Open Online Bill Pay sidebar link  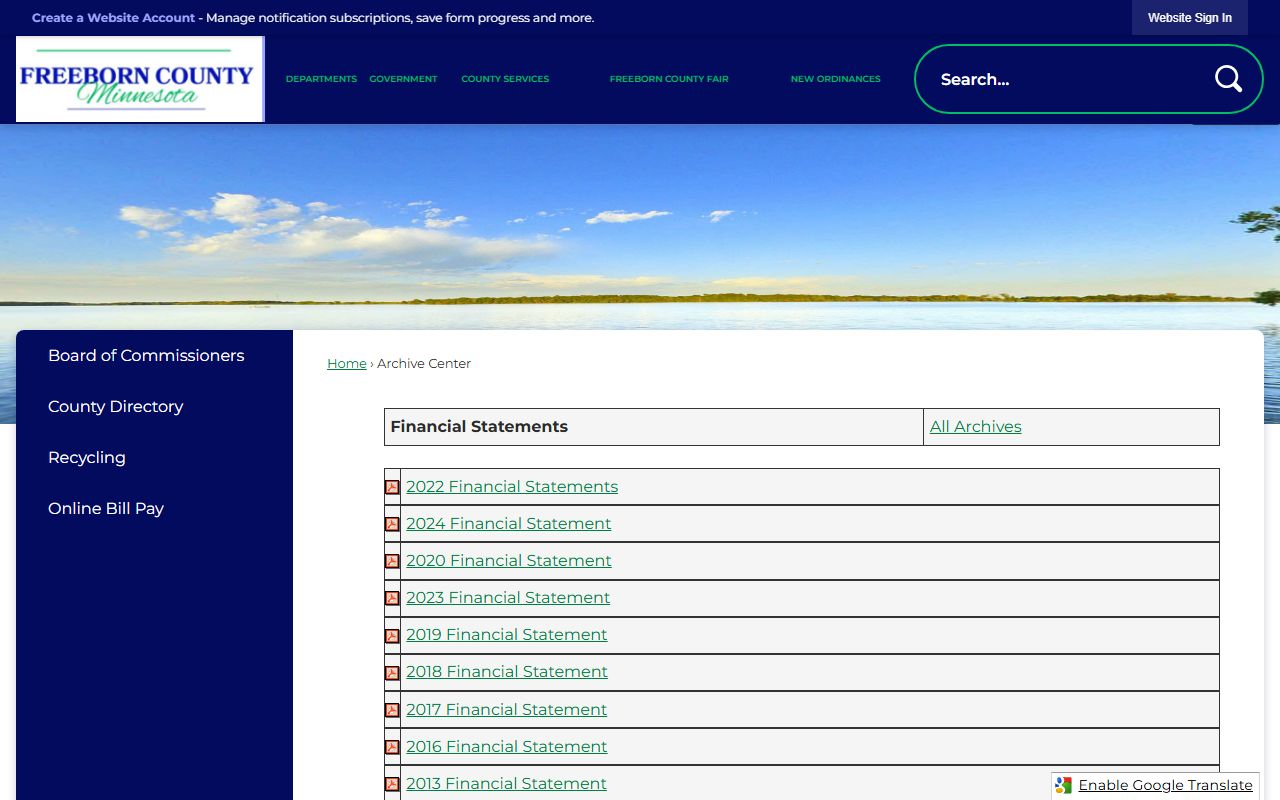(106, 508)
